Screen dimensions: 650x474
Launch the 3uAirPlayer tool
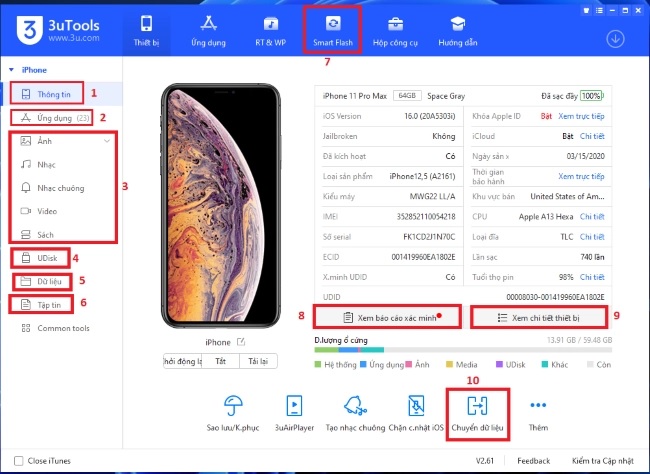(294, 413)
